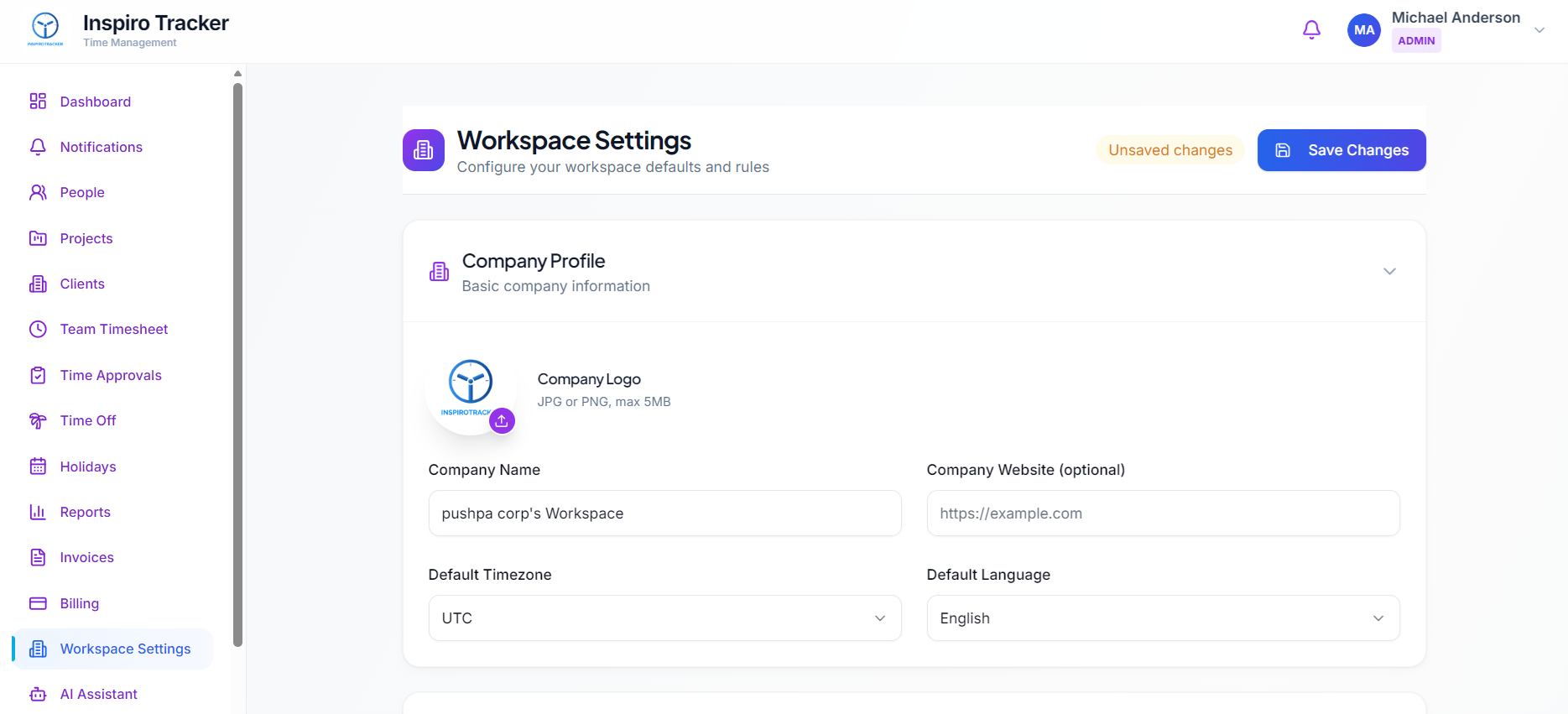Screen dimensions: 1568x714
Task: Click the People icon in sidebar
Action: click(38, 192)
